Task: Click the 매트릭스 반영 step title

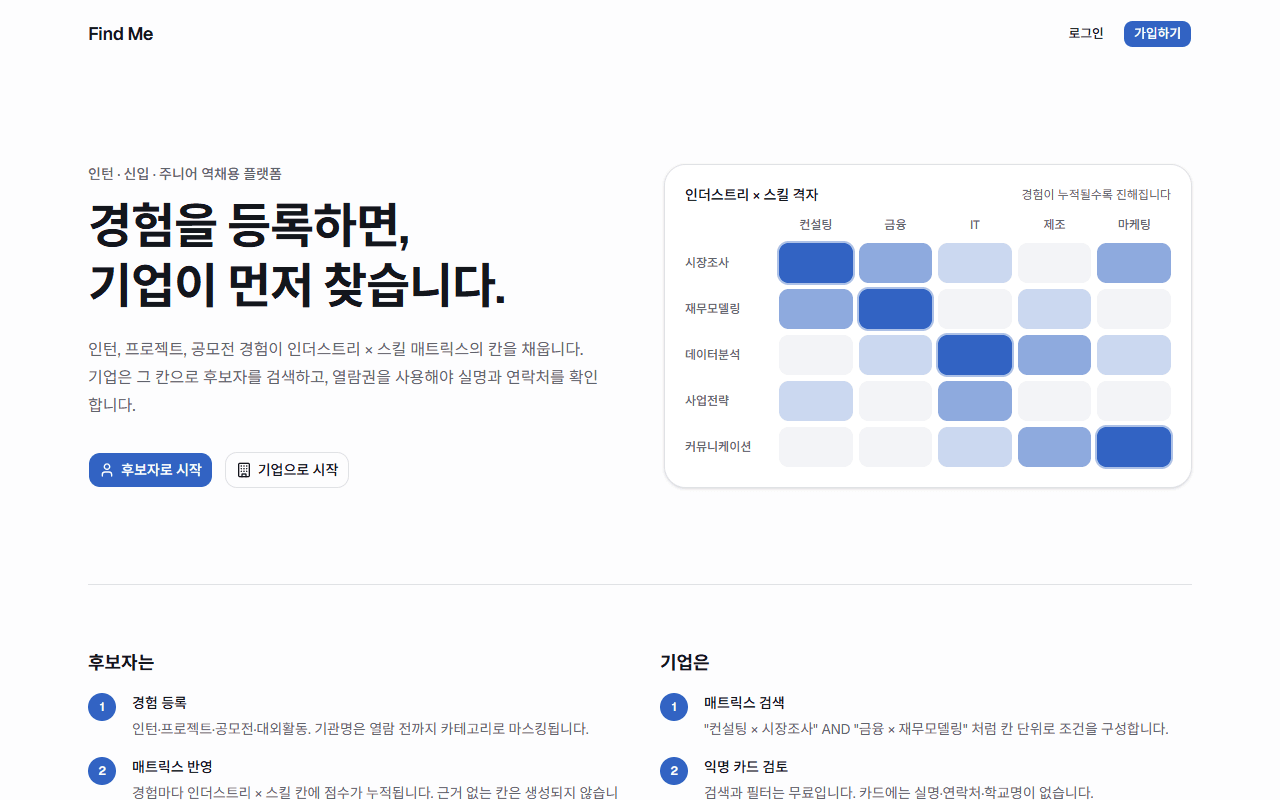Action: click(x=172, y=767)
